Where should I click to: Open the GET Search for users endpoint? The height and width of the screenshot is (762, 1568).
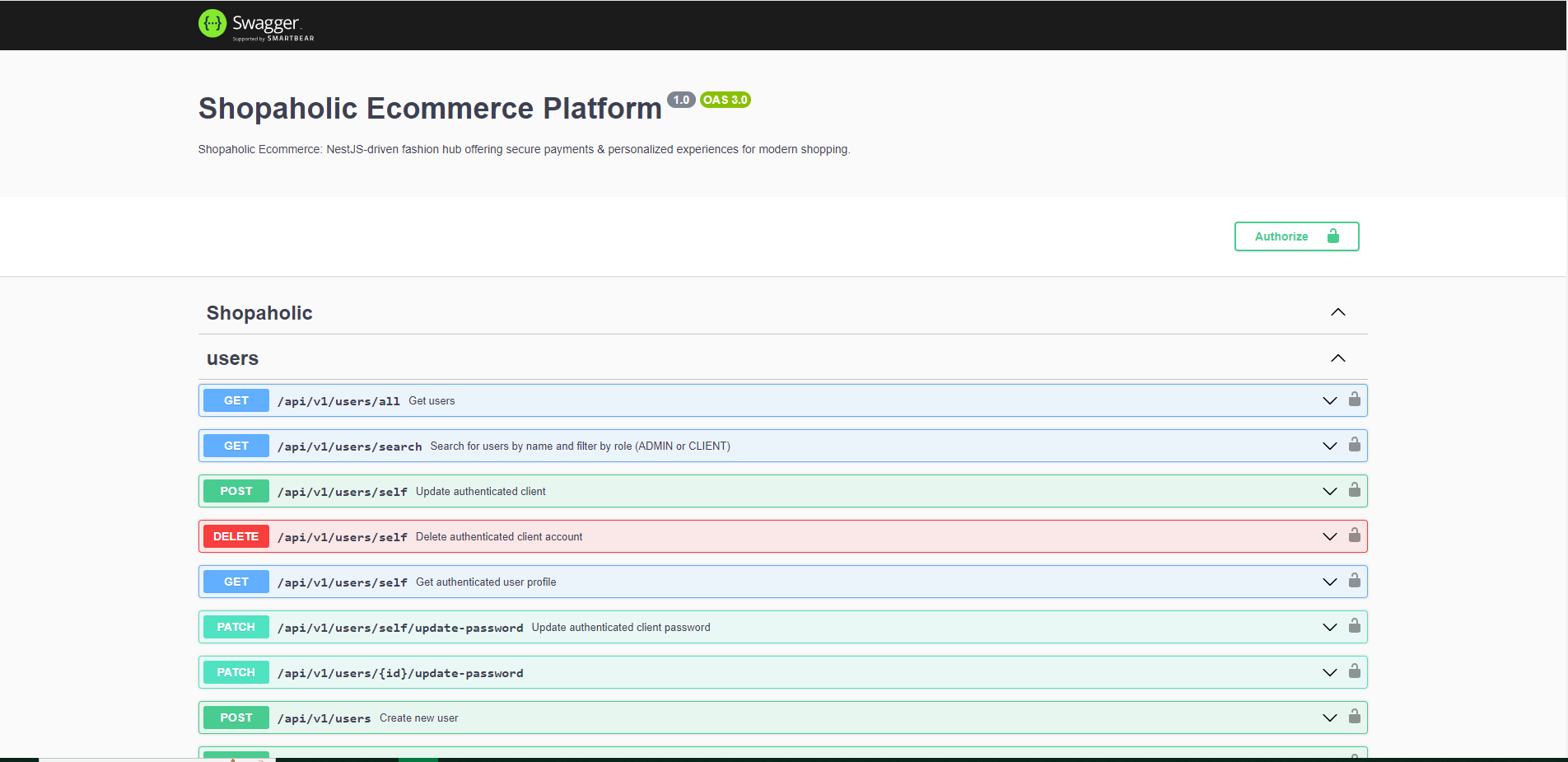(782, 446)
